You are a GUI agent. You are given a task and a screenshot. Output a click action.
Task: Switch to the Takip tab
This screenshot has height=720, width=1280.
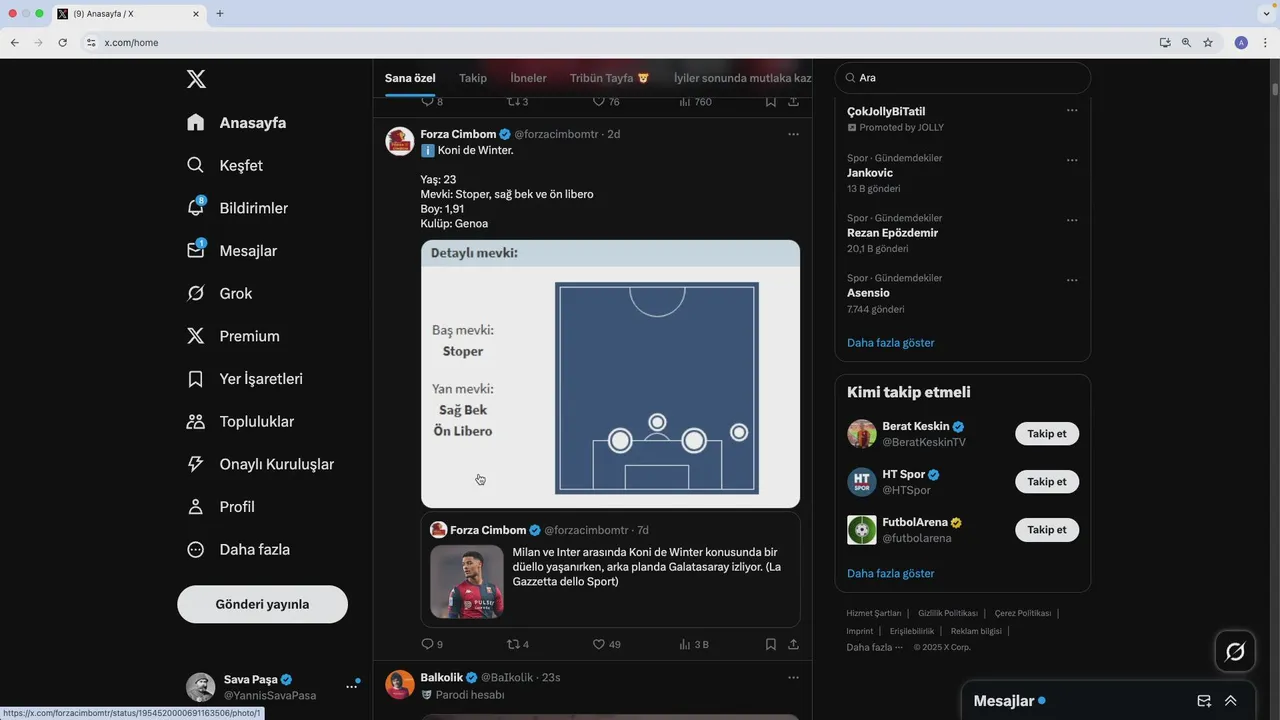[x=473, y=78]
